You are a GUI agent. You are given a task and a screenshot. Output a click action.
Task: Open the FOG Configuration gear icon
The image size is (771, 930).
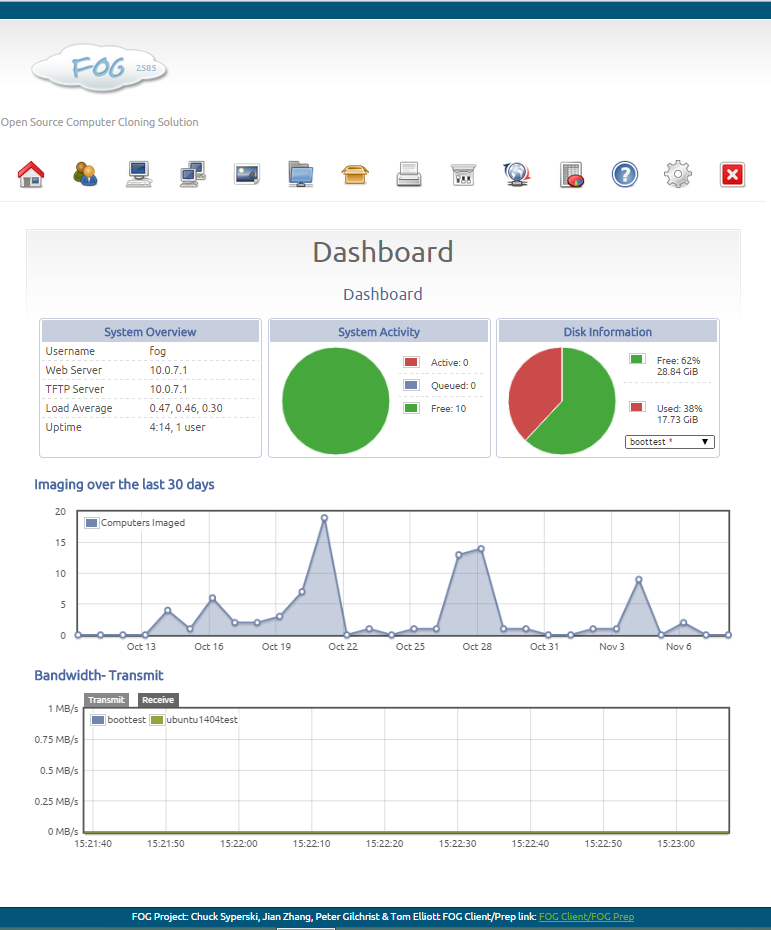[x=678, y=174]
